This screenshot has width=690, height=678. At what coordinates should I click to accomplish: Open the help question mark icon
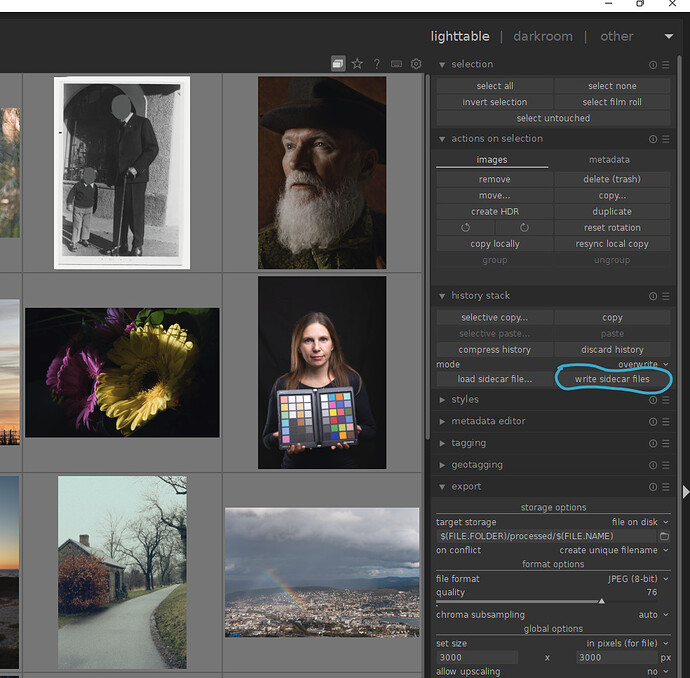coord(377,64)
